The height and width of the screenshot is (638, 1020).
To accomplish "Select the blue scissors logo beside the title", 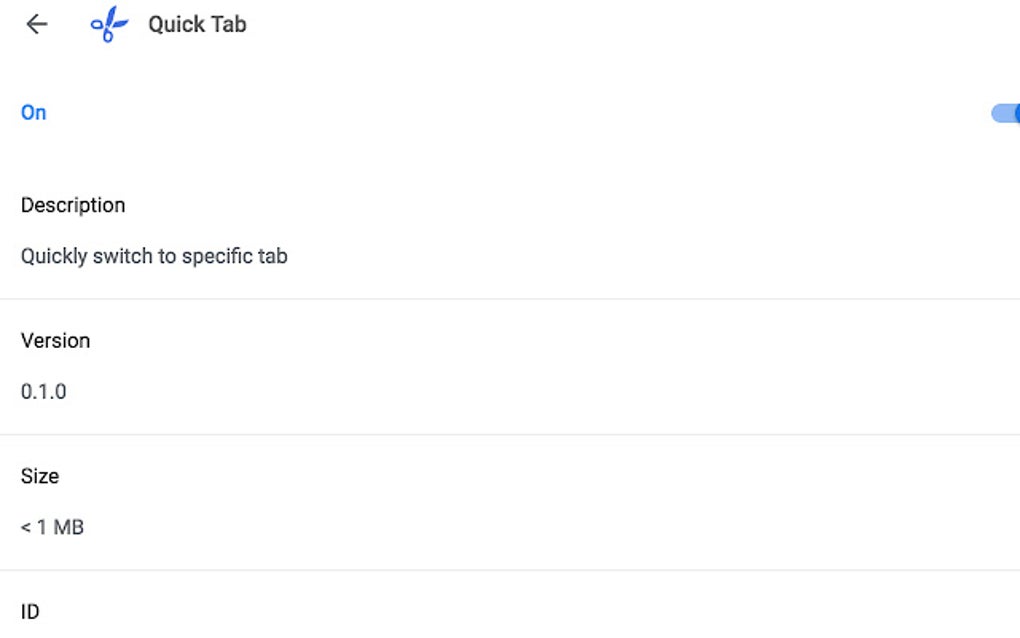I will (x=109, y=24).
